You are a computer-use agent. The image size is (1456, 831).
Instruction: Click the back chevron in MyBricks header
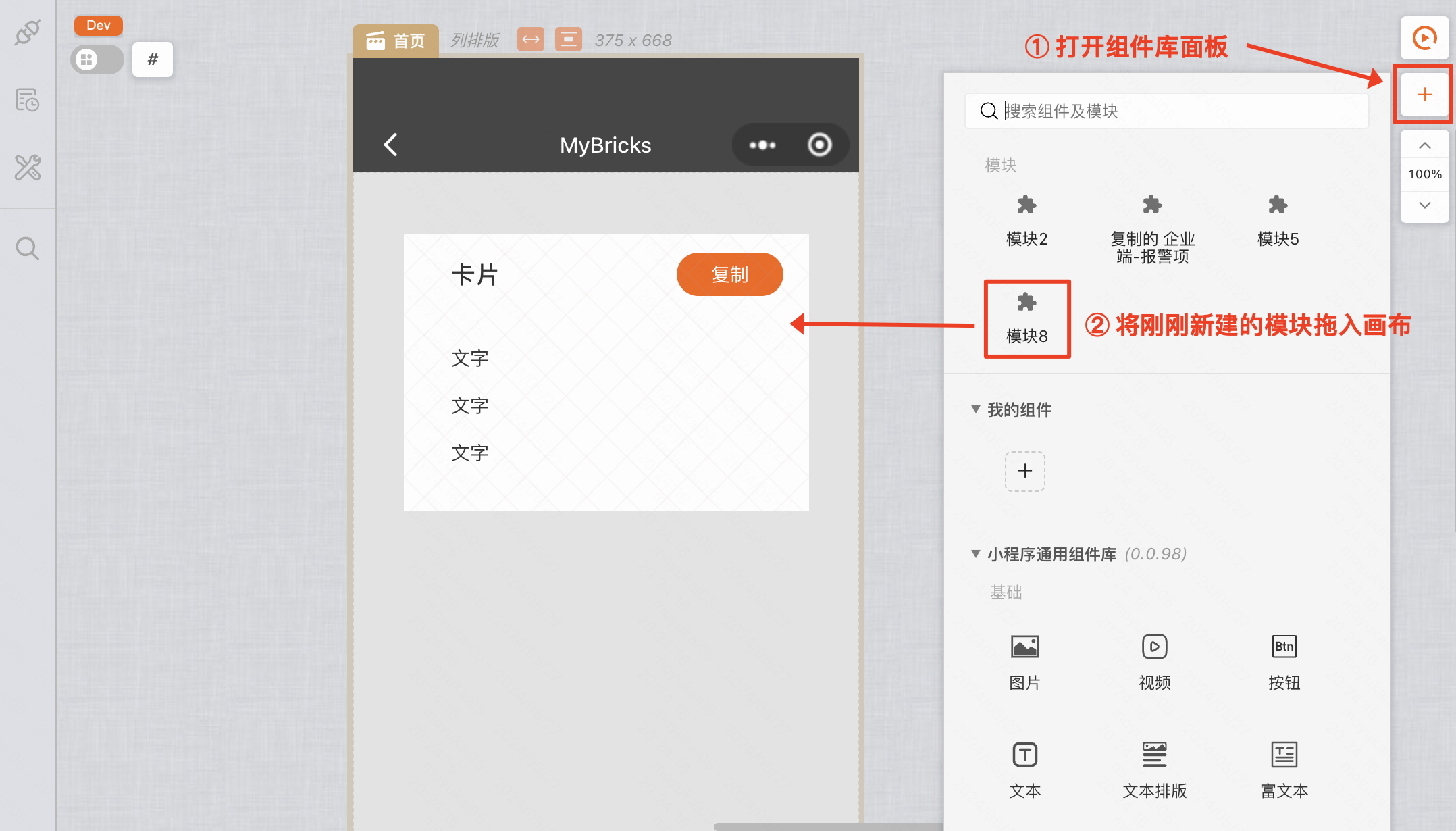pyautogui.click(x=390, y=145)
